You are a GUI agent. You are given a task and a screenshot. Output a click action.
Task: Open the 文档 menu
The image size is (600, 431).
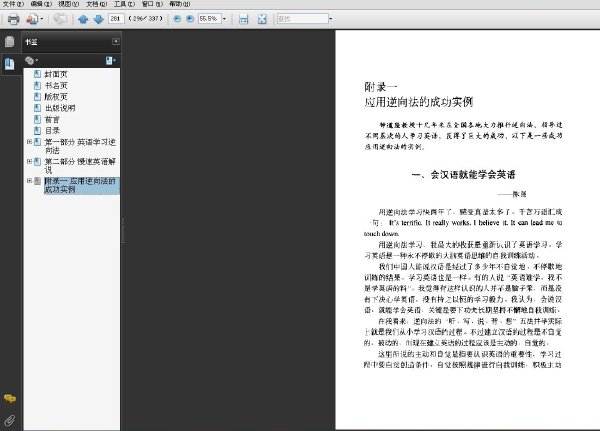96,4
